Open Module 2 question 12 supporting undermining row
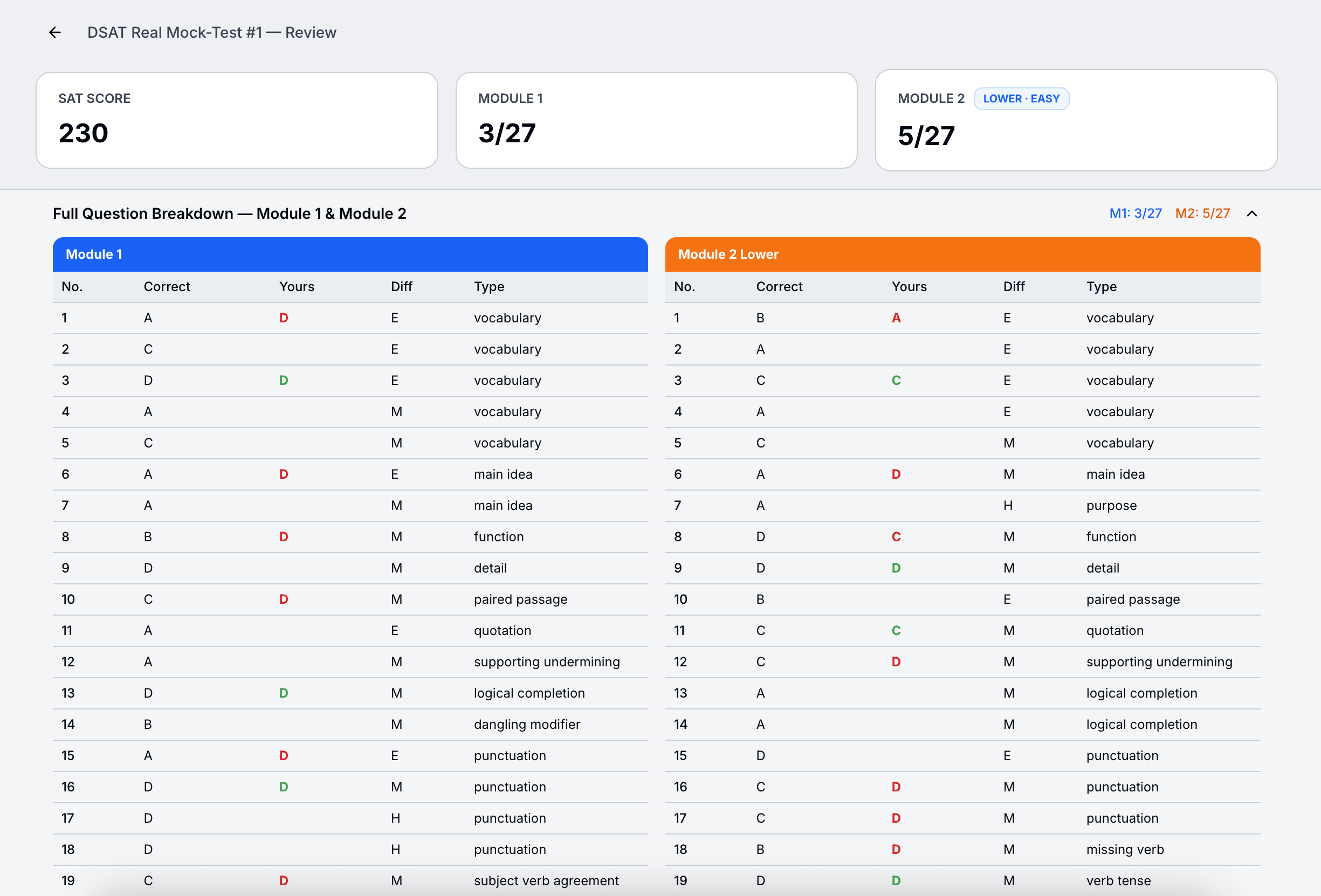The height and width of the screenshot is (896, 1321). [962, 662]
